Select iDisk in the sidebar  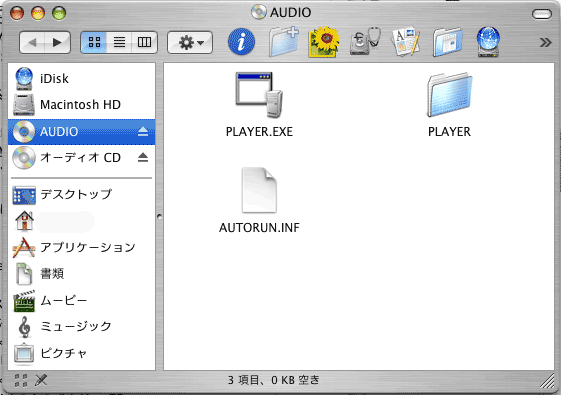pos(82,78)
